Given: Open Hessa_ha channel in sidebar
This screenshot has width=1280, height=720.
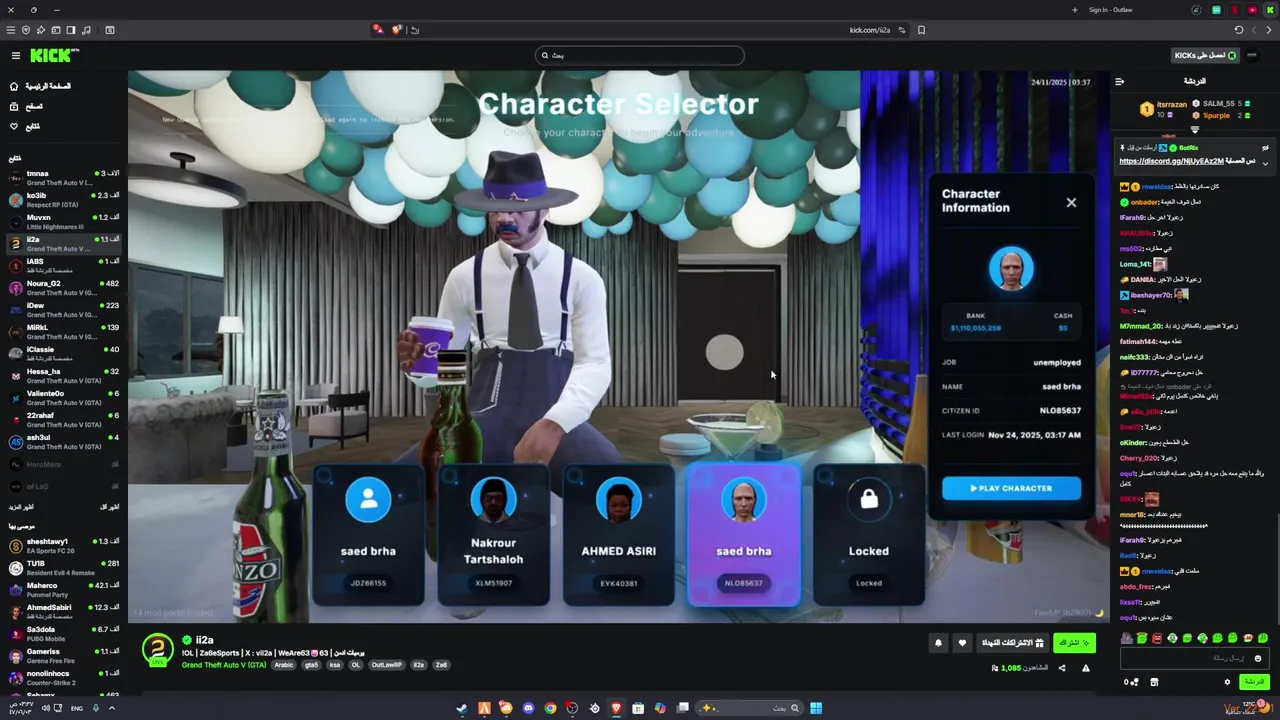Looking at the screenshot, I should click(64, 376).
